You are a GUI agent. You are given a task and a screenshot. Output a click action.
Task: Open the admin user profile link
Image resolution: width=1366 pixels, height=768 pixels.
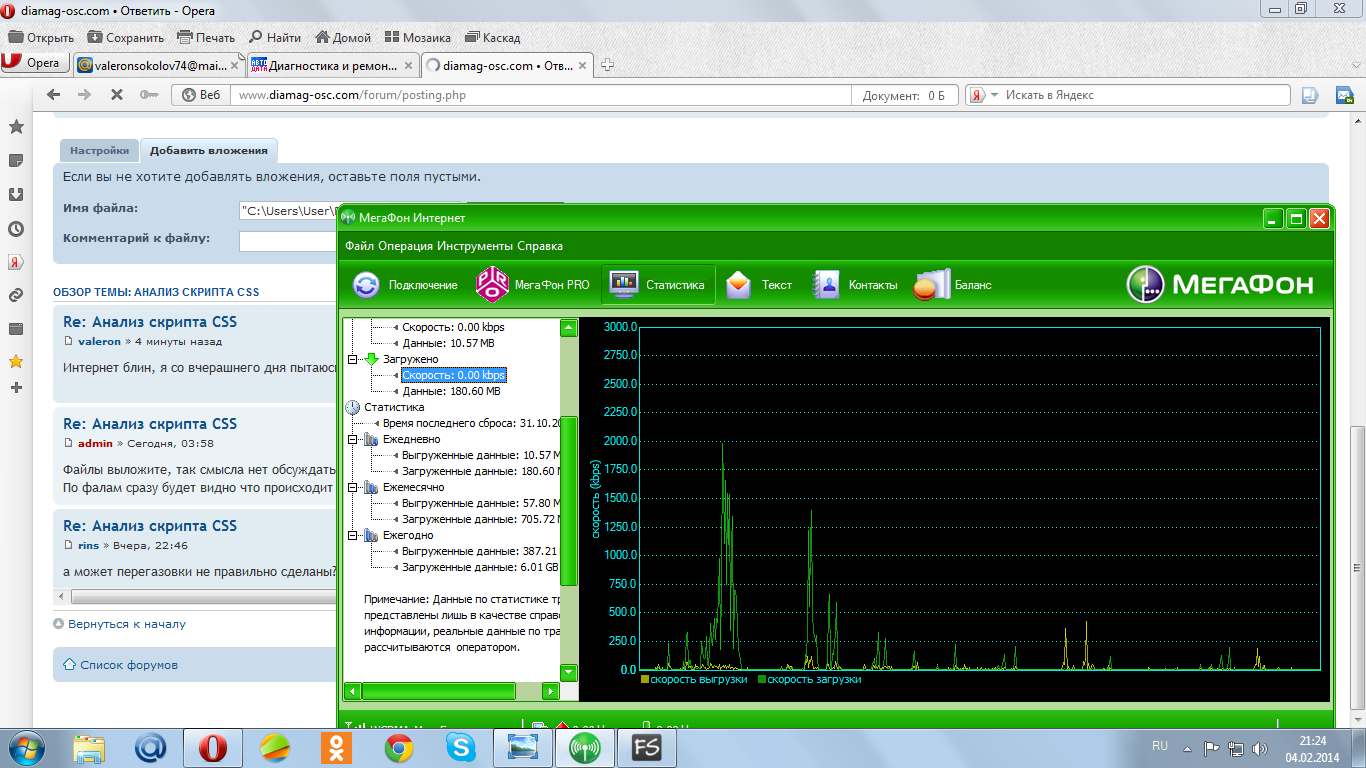click(95, 443)
